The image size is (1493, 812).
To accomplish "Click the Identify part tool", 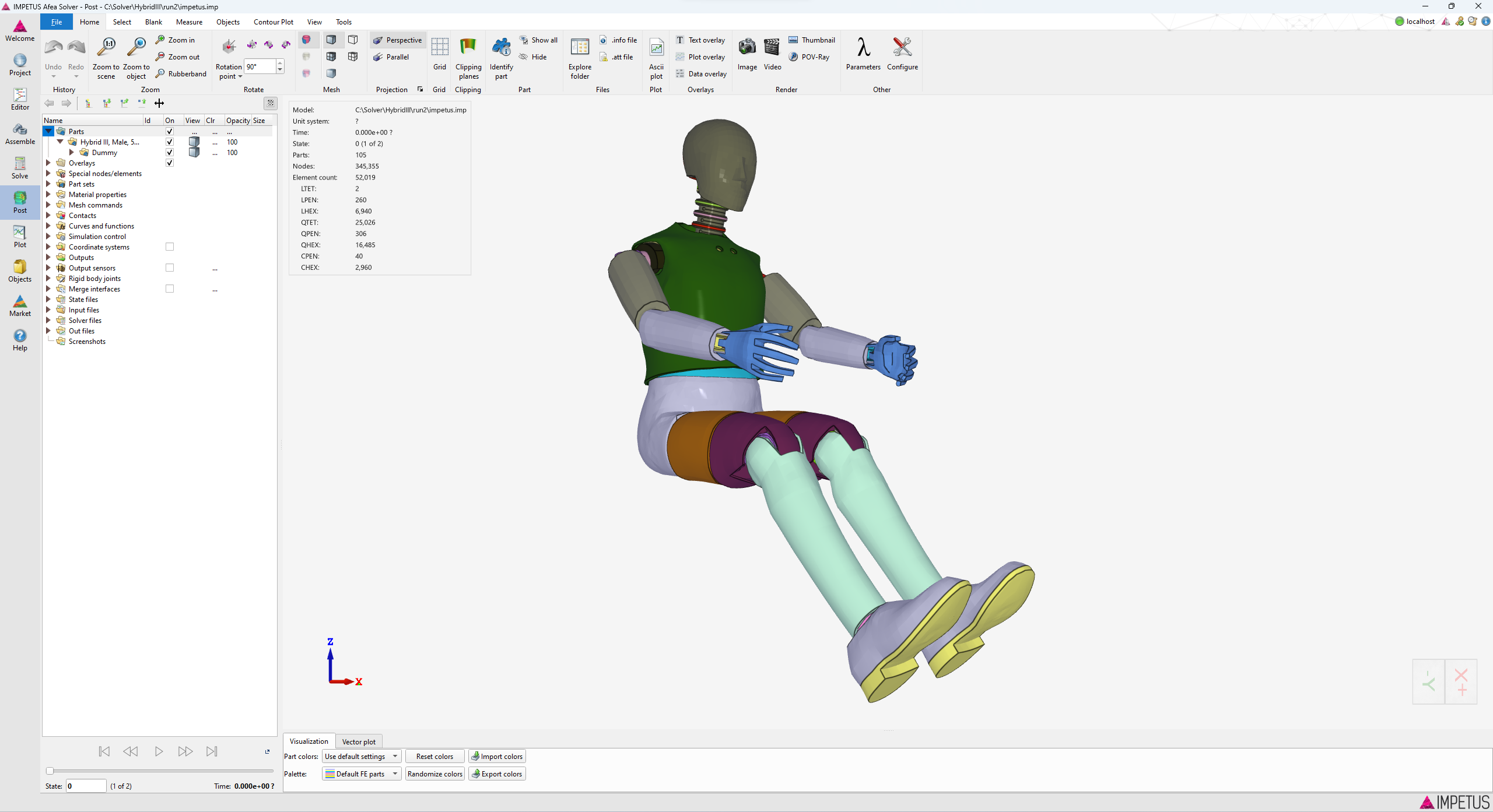I will tap(502, 58).
